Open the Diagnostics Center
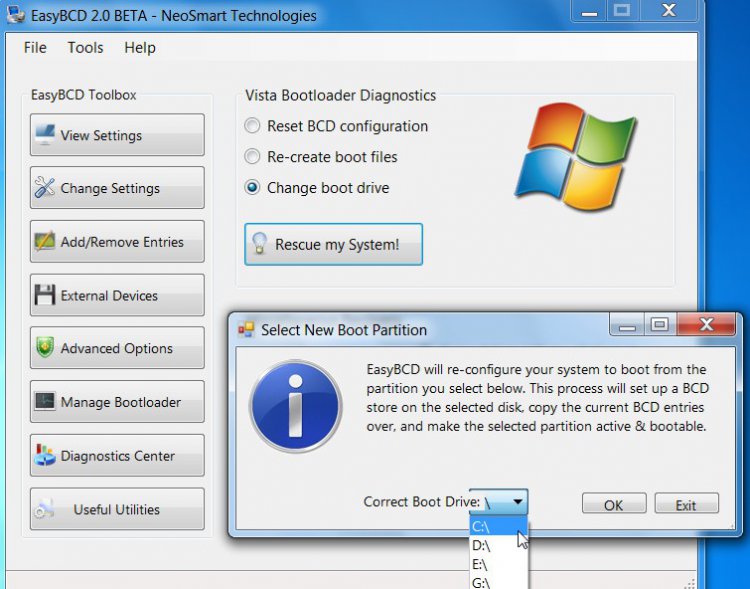This screenshot has height=589, width=750. pos(117,455)
